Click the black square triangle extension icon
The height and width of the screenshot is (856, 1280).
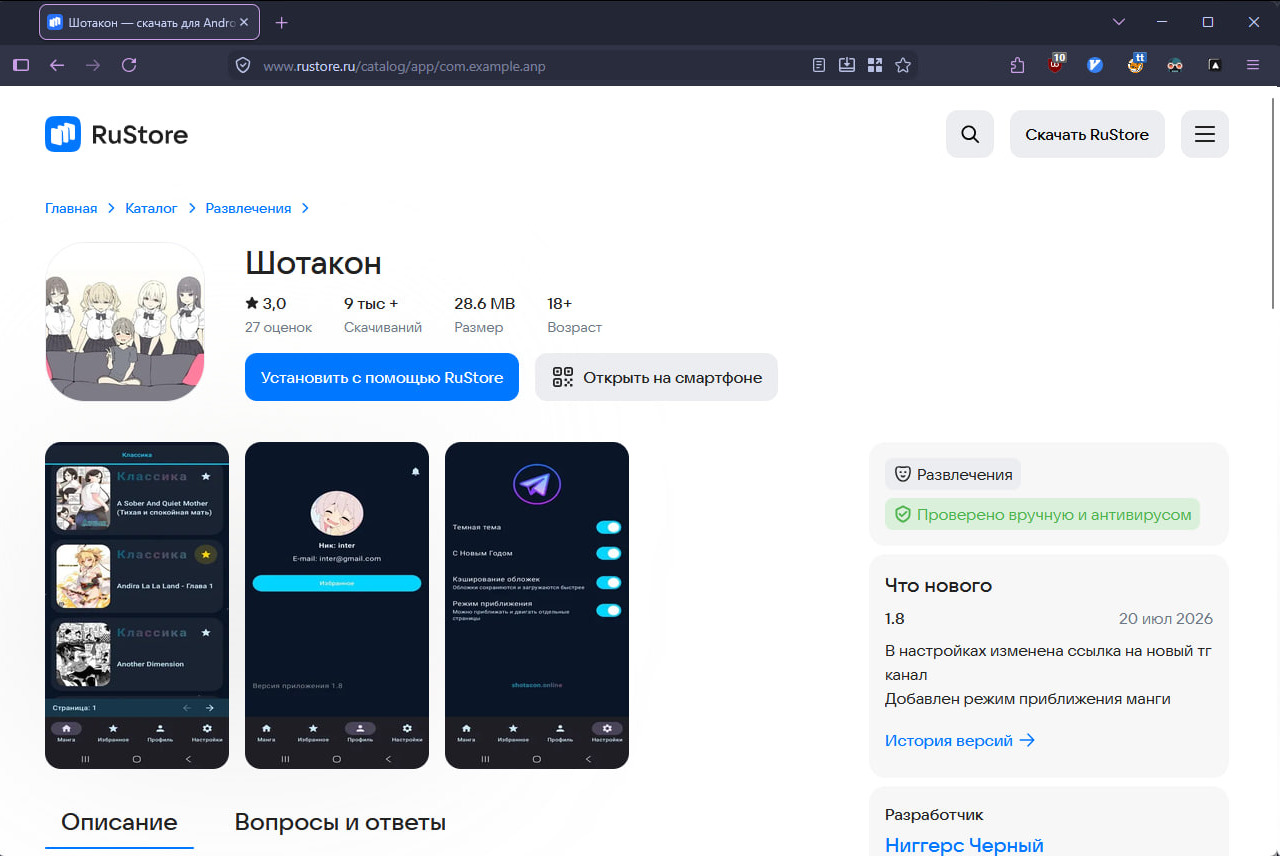[1215, 65]
